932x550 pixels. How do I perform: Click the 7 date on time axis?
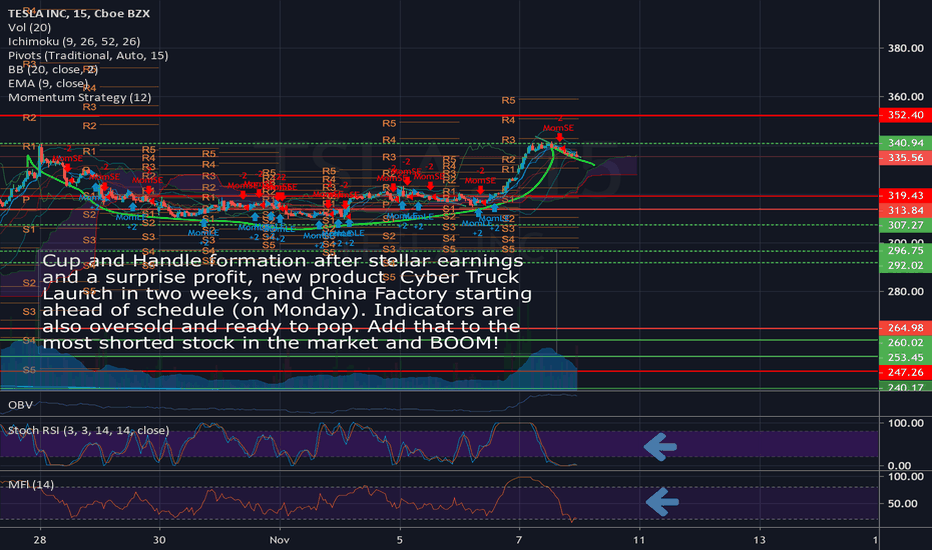(519, 540)
